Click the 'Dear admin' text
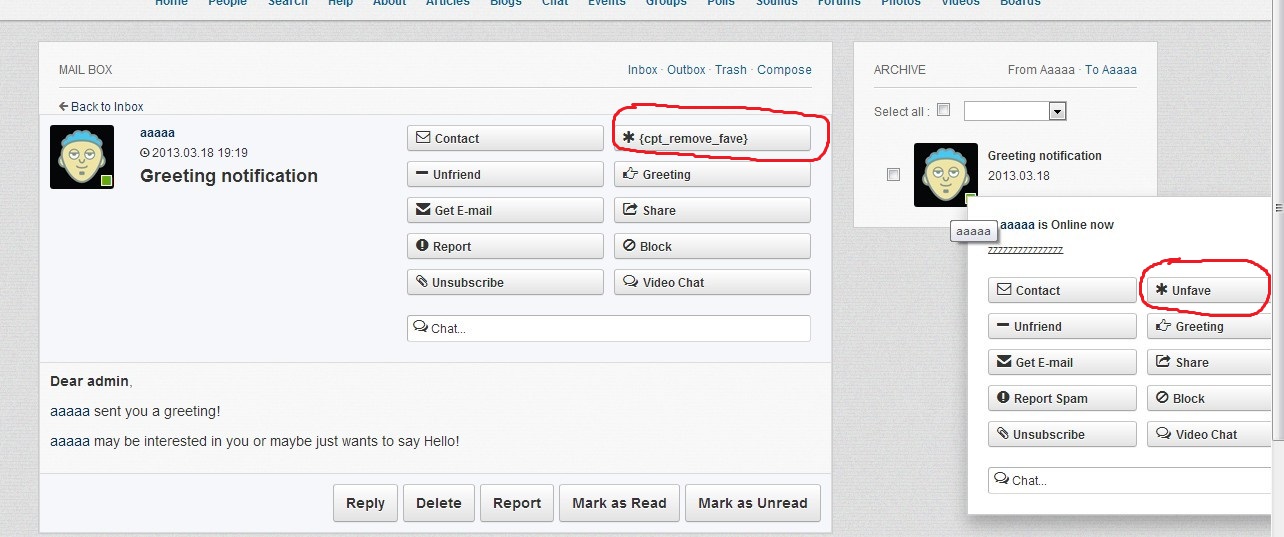 coord(90,381)
